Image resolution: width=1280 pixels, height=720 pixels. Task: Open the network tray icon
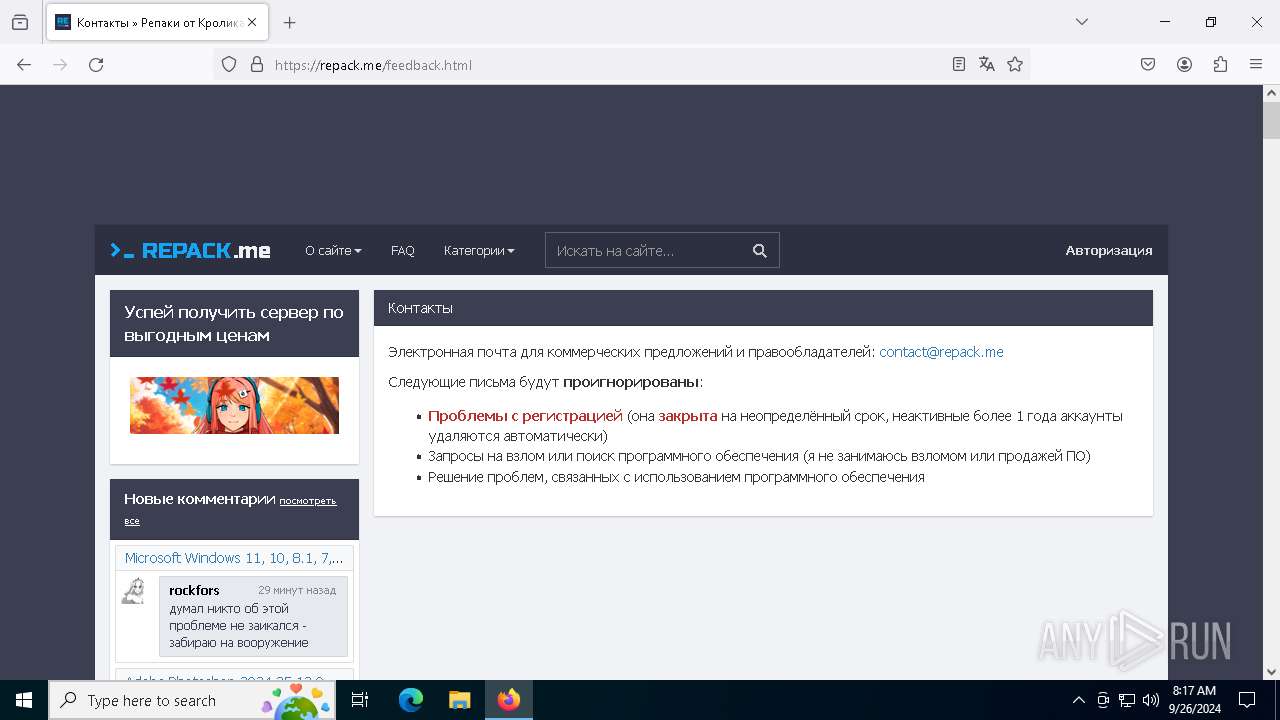click(1127, 700)
